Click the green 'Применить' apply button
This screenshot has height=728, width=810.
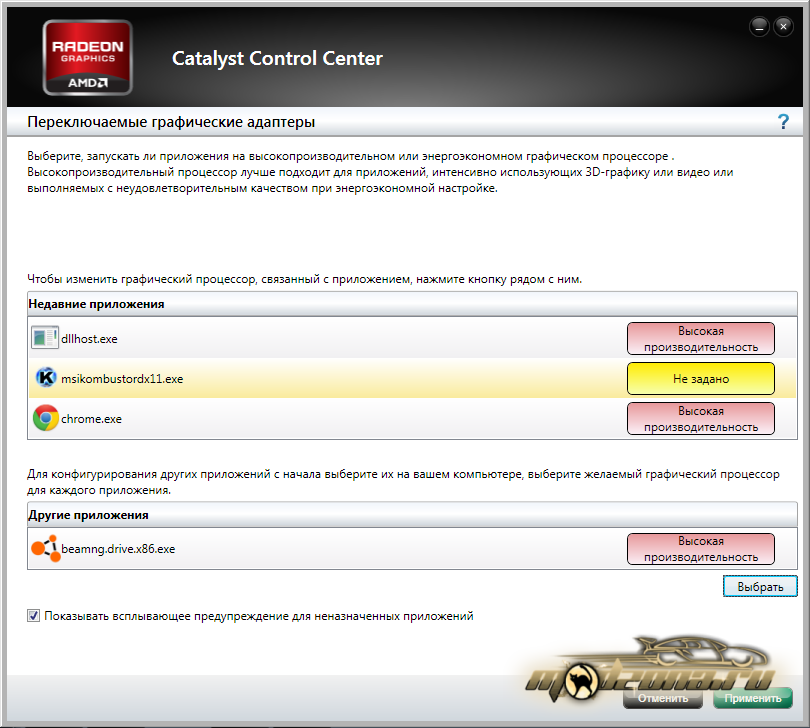753,698
